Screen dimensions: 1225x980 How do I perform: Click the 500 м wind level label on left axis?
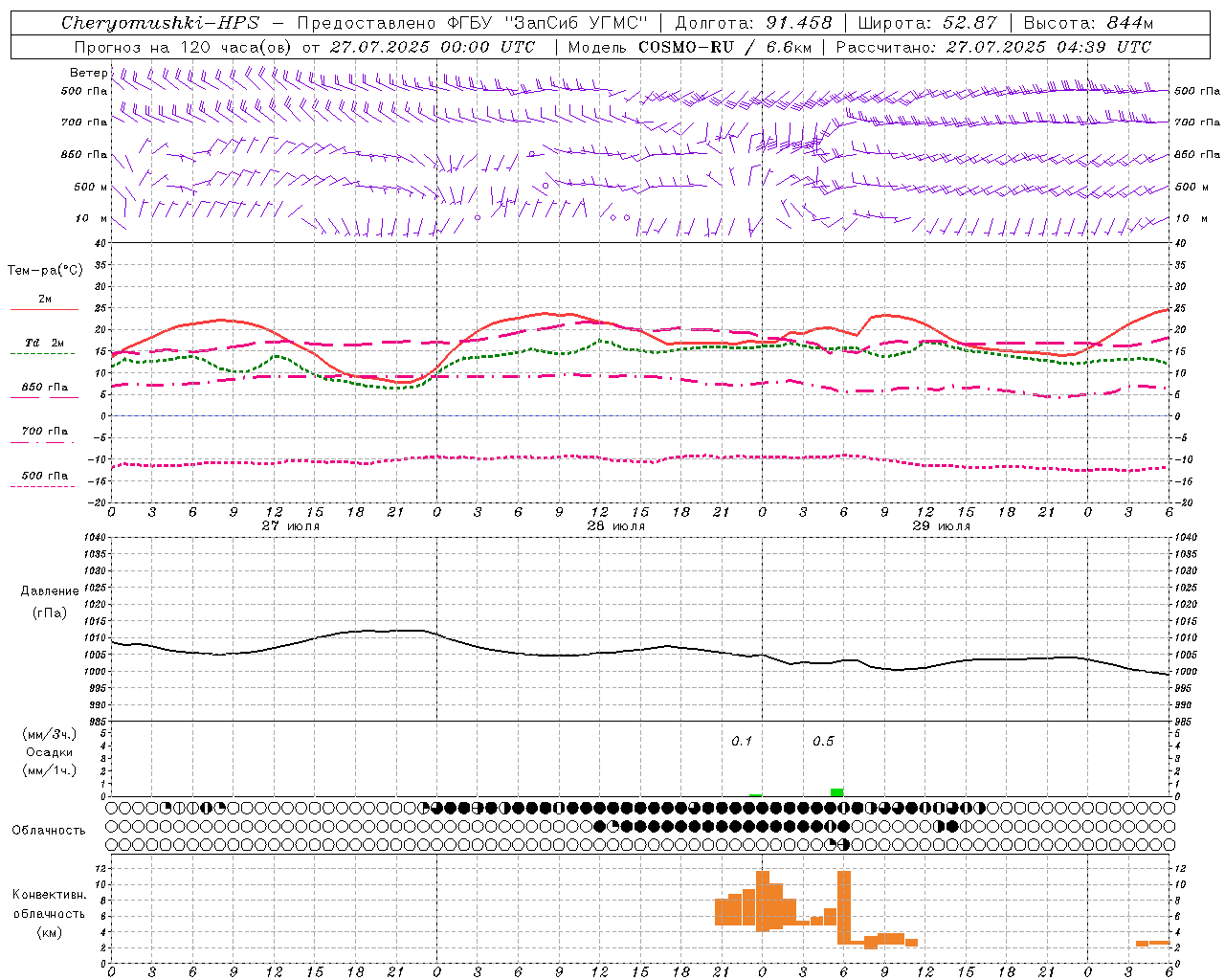pyautogui.click(x=91, y=187)
